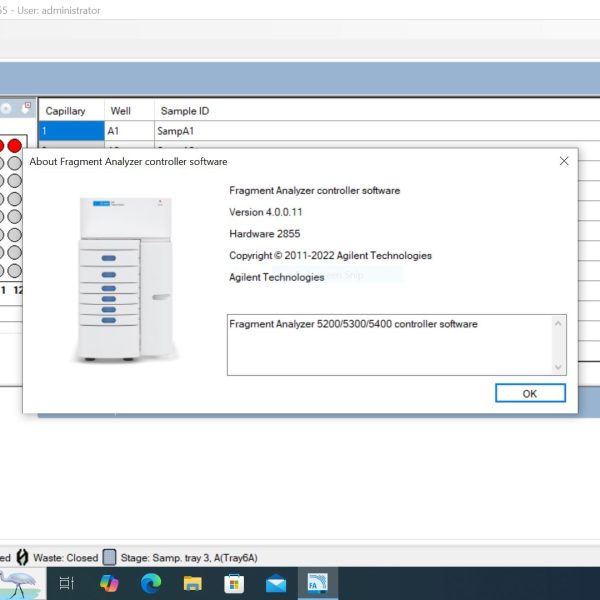Viewport: 600px width, 600px height.
Task: Click the SampA1 sample ID cell
Action: tap(377, 131)
